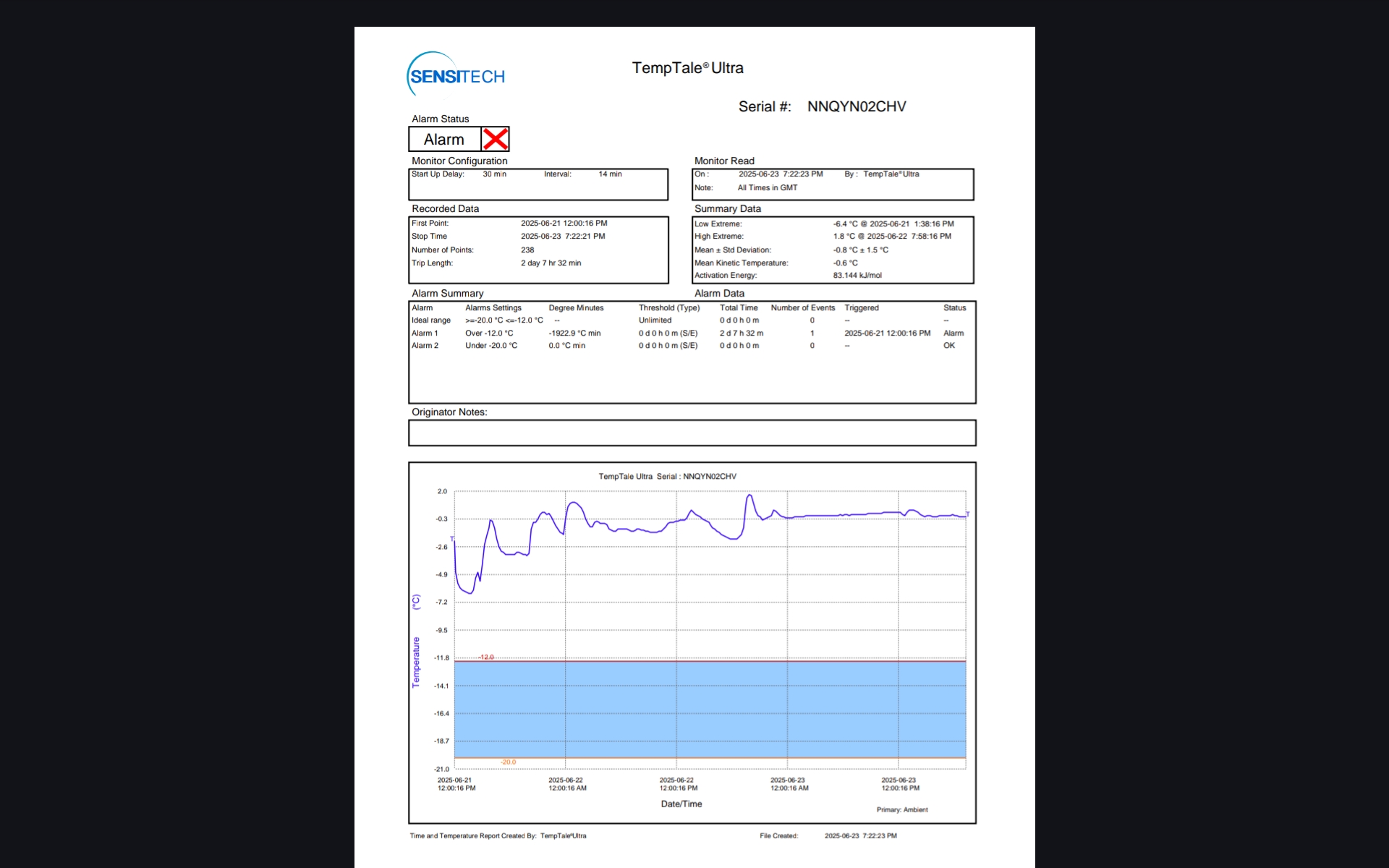This screenshot has width=1389, height=868.
Task: Click Mean Kinetic Temperature value '-0.6 °C'
Action: click(x=845, y=263)
